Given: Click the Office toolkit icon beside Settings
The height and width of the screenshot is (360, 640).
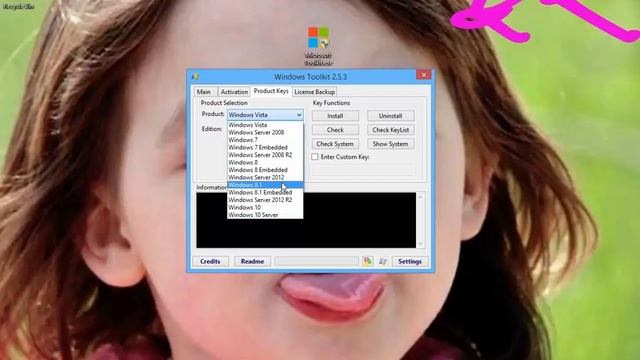Looking at the screenshot, I should tap(367, 261).
